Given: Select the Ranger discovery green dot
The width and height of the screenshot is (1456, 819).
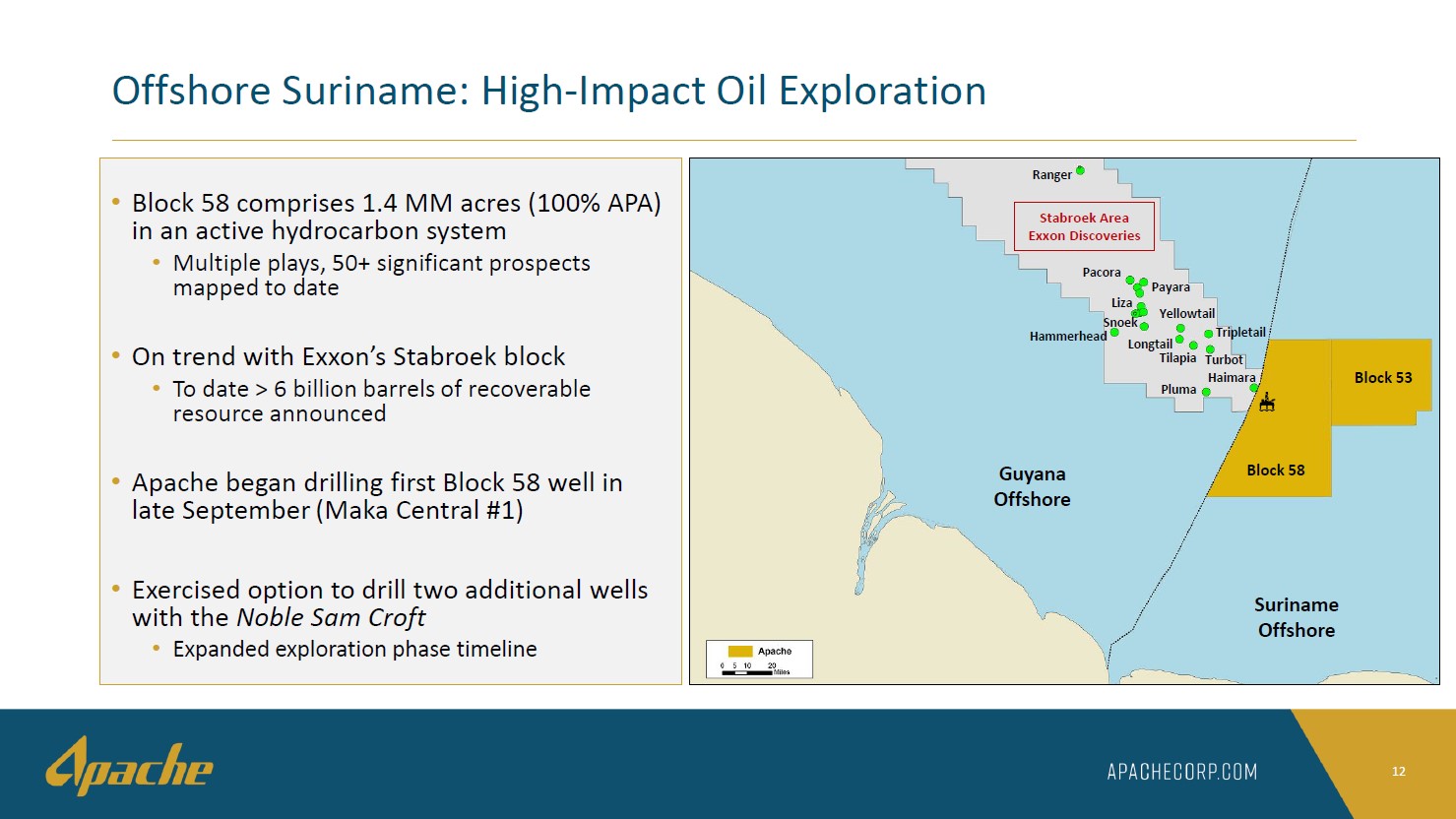Looking at the screenshot, I should coord(1080,170).
